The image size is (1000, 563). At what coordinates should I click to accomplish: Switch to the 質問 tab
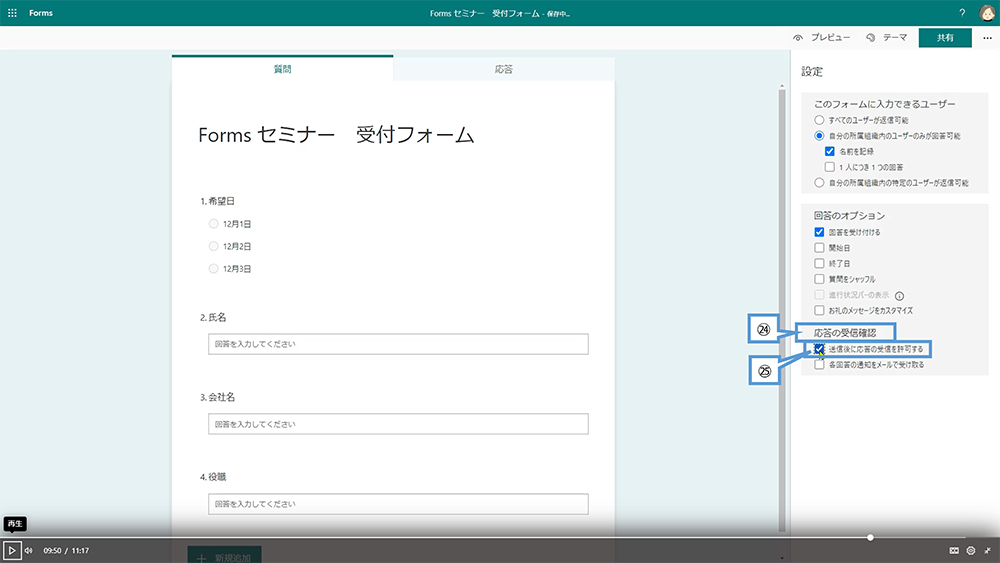283,69
